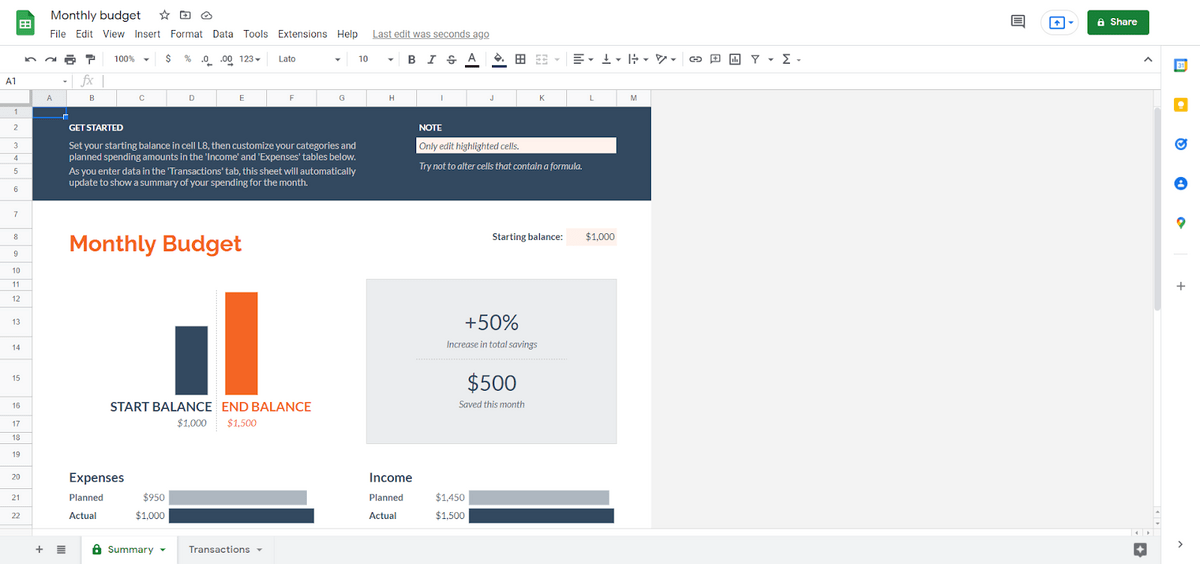Insert a chart using toolbar icon
1200x564 pixels.
click(735, 59)
